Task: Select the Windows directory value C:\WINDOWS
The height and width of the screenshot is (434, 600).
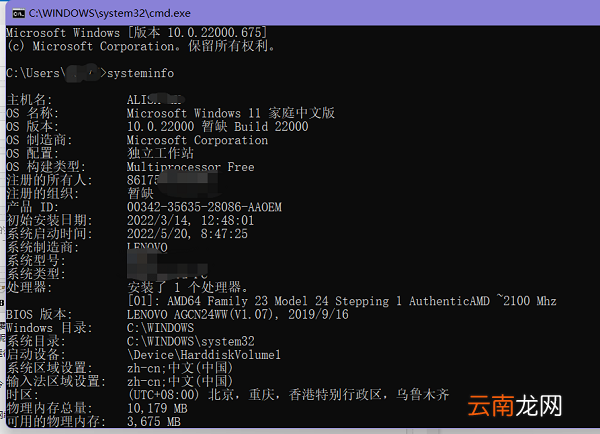Action: tap(160, 328)
